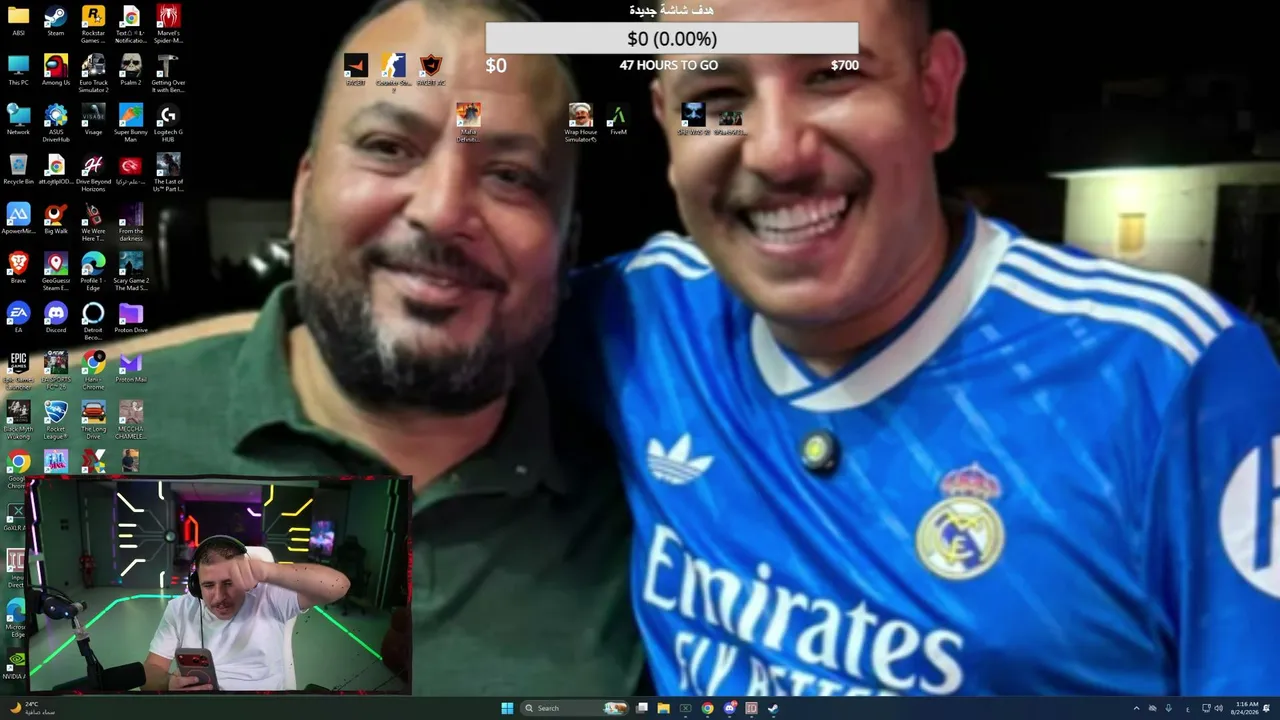Launch the Big Walk game shortcut
Screen dimensions: 1280x720
56,219
